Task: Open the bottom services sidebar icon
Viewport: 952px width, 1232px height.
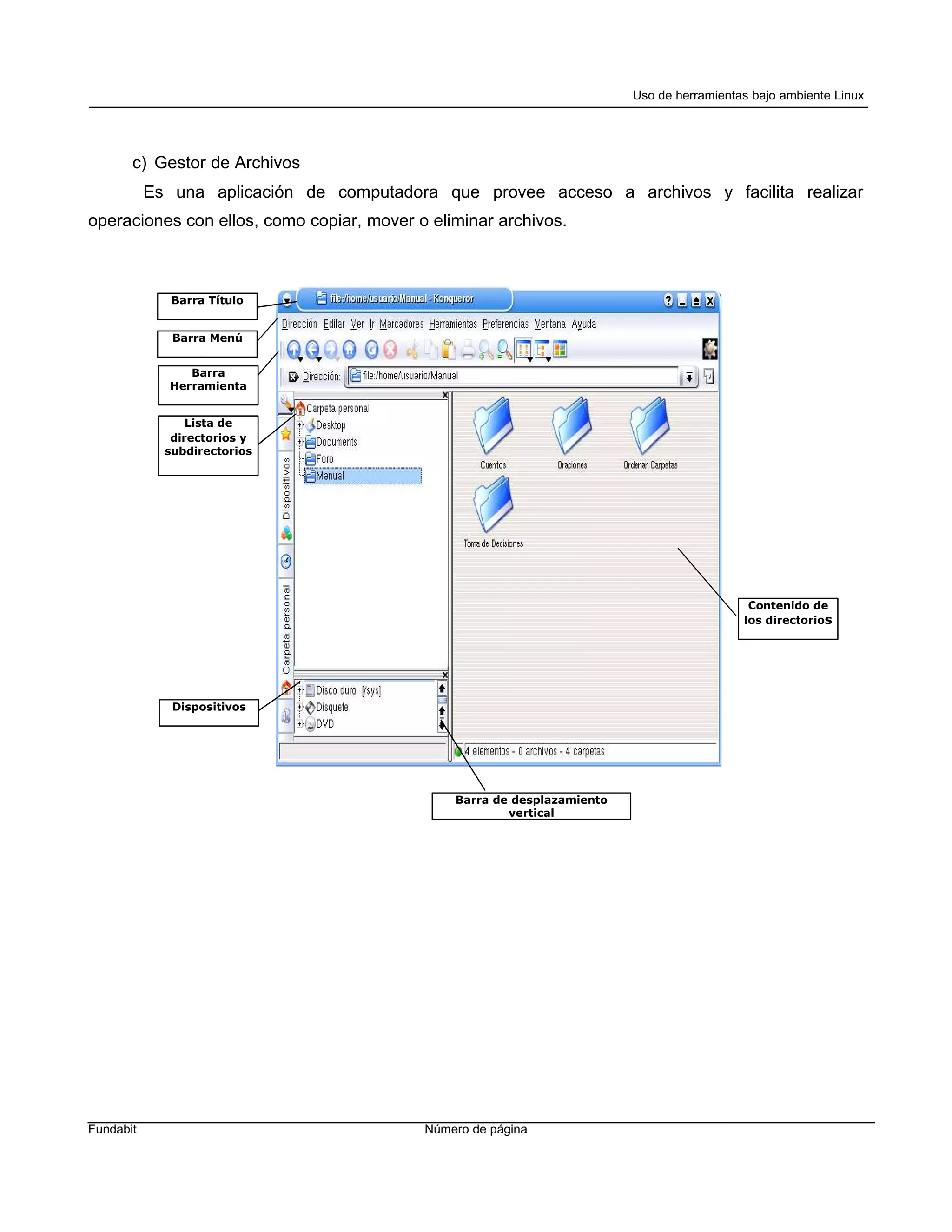Action: click(x=286, y=716)
